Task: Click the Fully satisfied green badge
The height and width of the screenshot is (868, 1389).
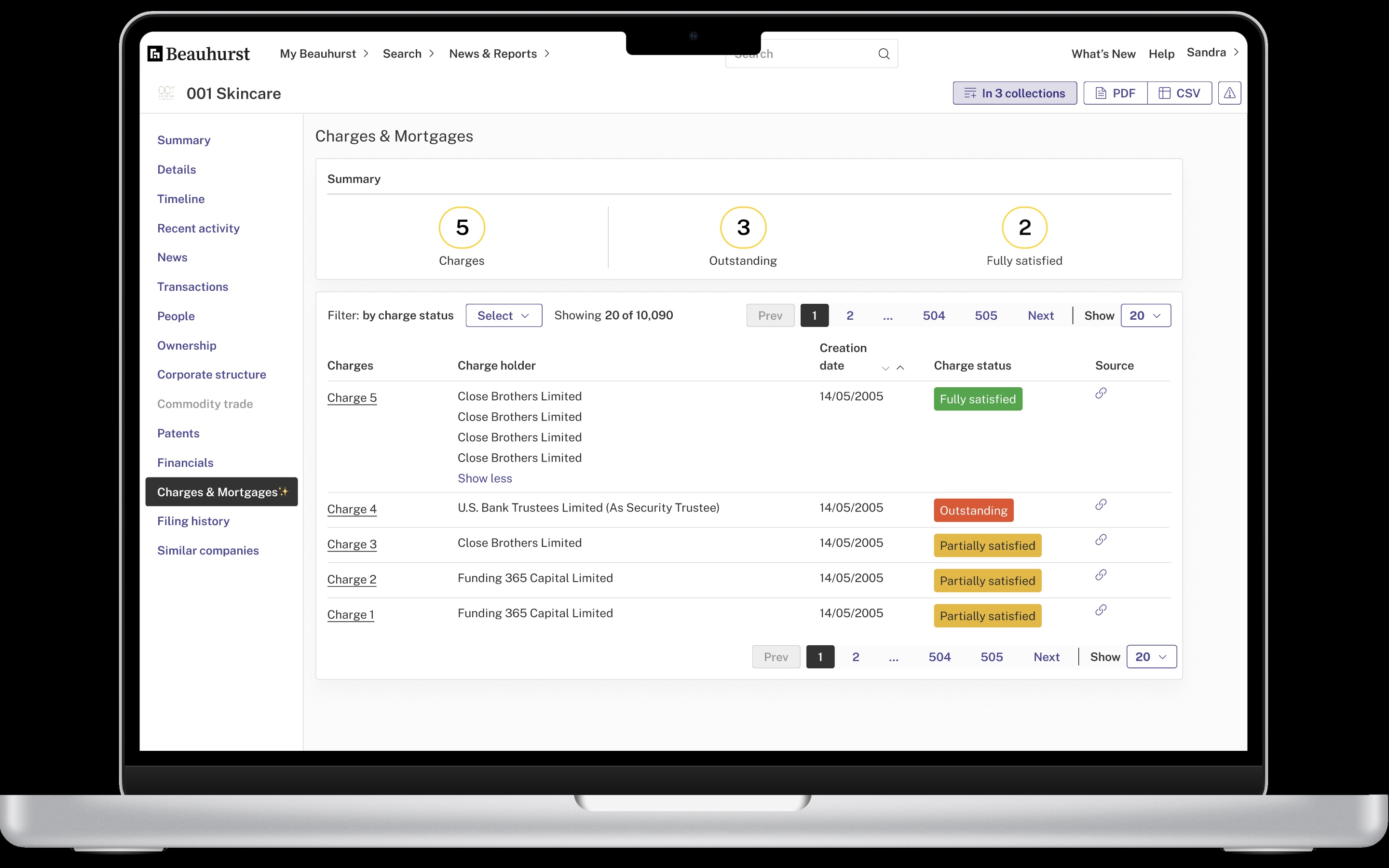Action: coord(978,399)
